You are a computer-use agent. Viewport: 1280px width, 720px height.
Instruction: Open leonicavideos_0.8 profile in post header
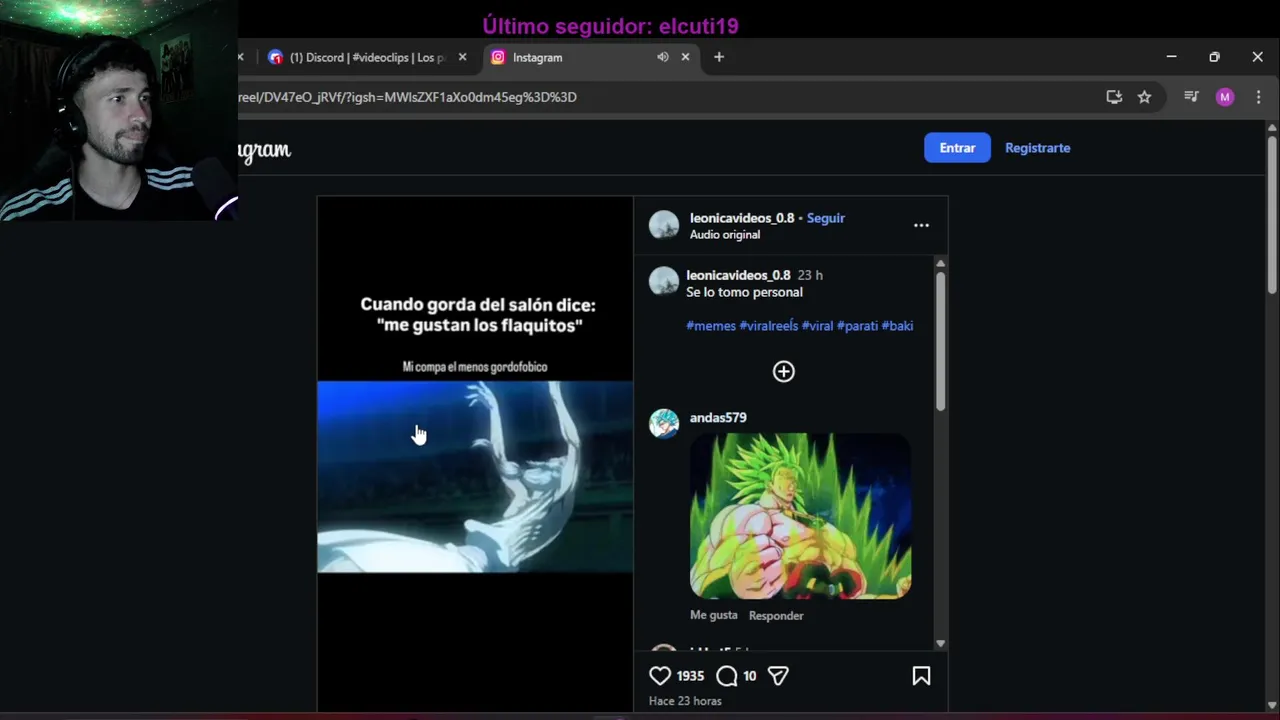[x=742, y=218]
